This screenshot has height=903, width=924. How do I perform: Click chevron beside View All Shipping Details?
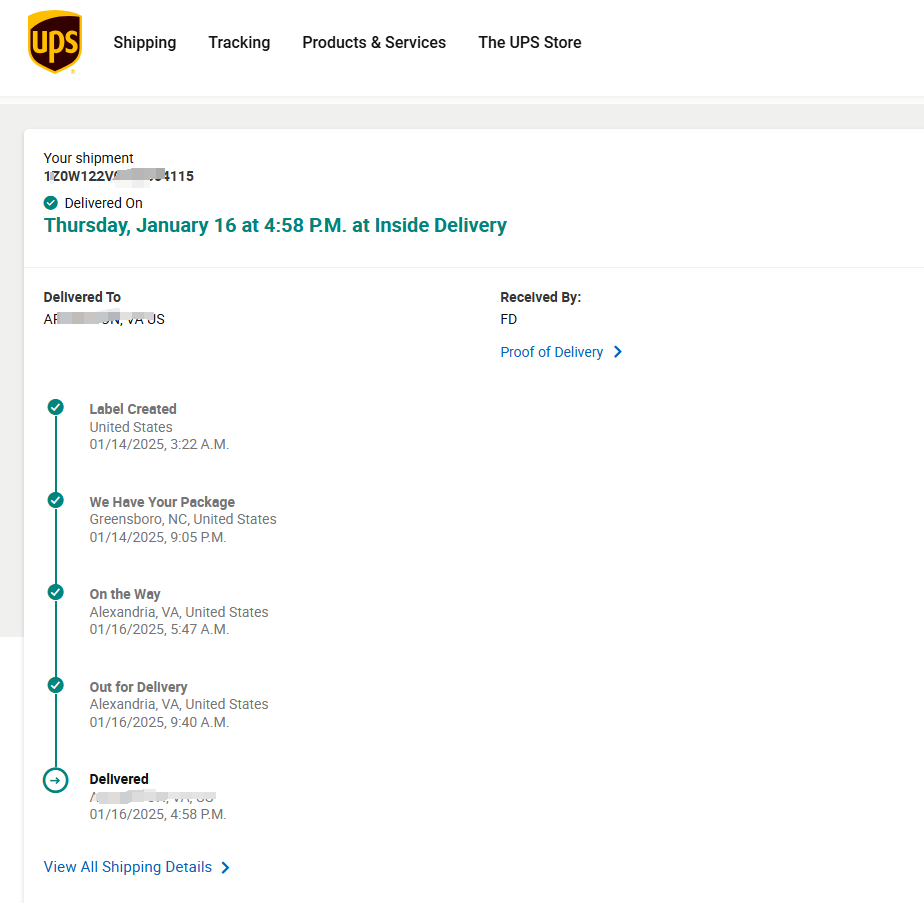pos(225,868)
